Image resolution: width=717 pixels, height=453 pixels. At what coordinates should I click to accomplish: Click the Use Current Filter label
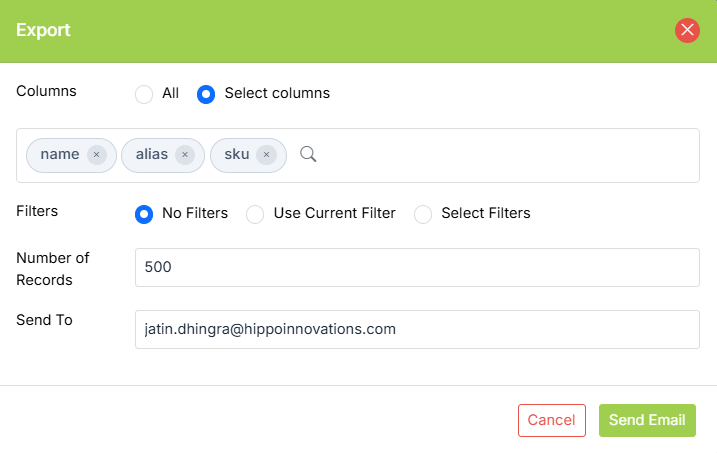tap(335, 213)
